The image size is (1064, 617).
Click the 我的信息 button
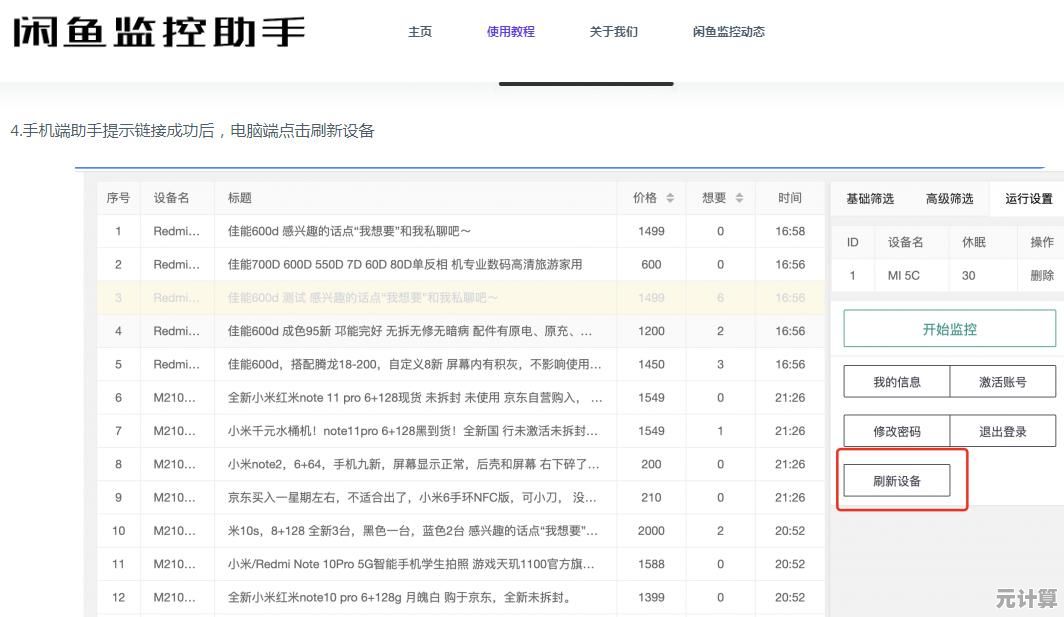click(x=897, y=382)
